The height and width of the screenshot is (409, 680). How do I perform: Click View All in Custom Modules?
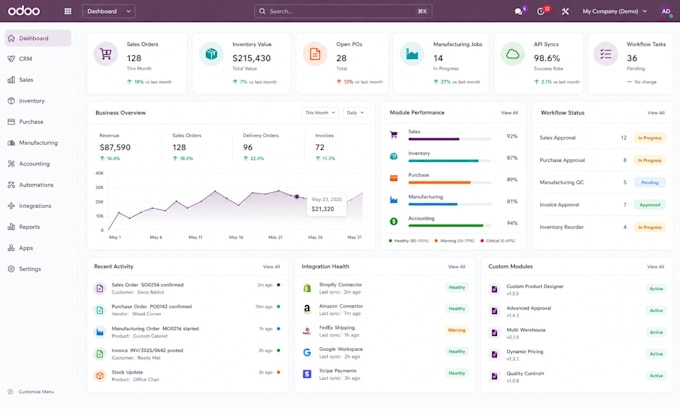coord(655,267)
